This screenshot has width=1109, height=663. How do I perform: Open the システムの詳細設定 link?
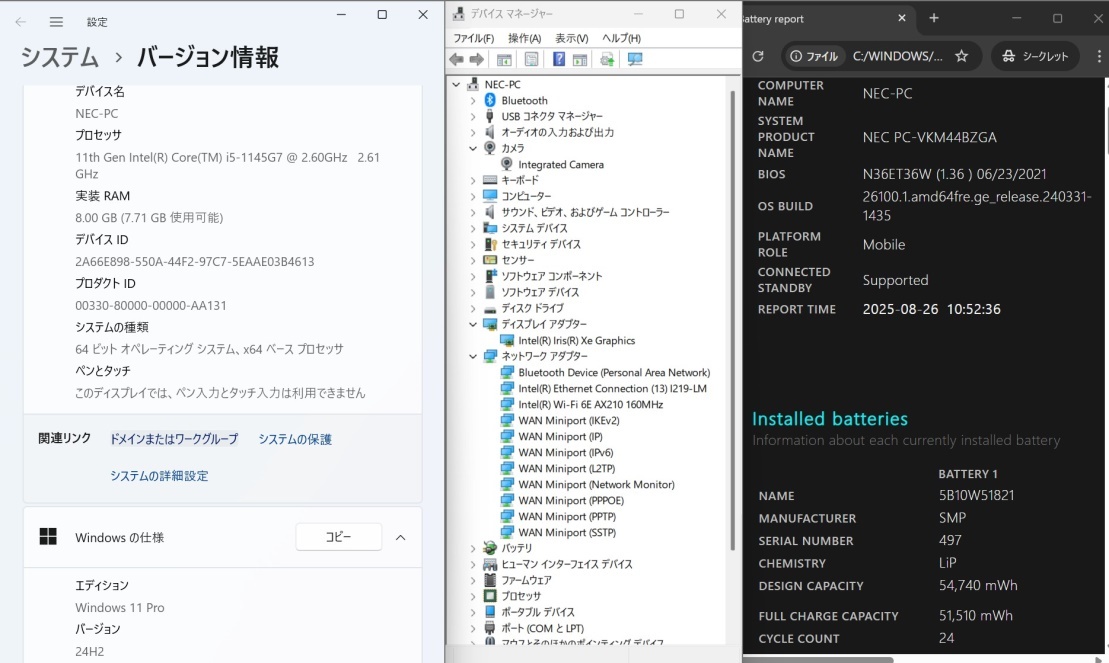[x=159, y=476]
